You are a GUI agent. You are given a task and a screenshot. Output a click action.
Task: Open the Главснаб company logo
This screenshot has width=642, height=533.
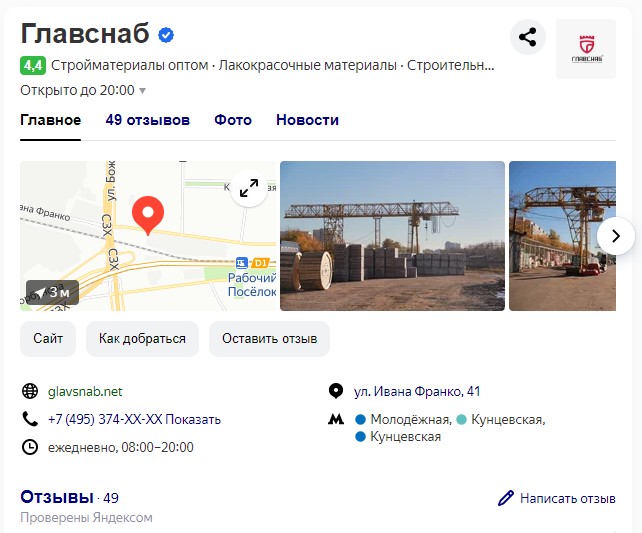pos(586,49)
